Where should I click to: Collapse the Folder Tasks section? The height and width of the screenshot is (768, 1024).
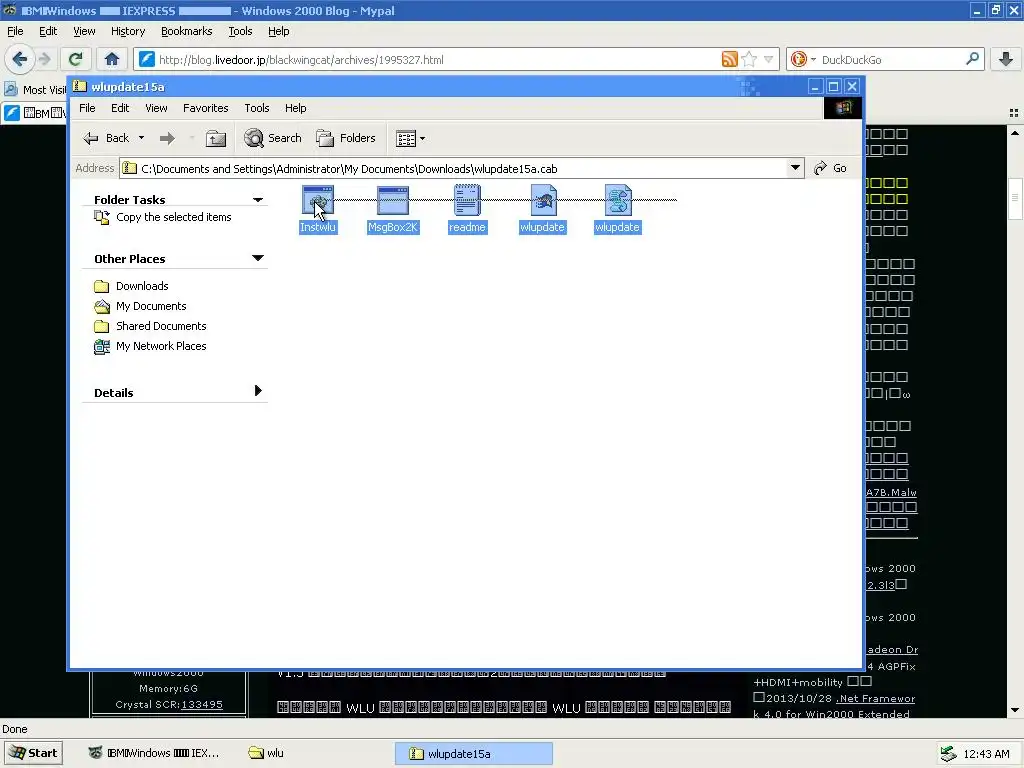pyautogui.click(x=258, y=200)
